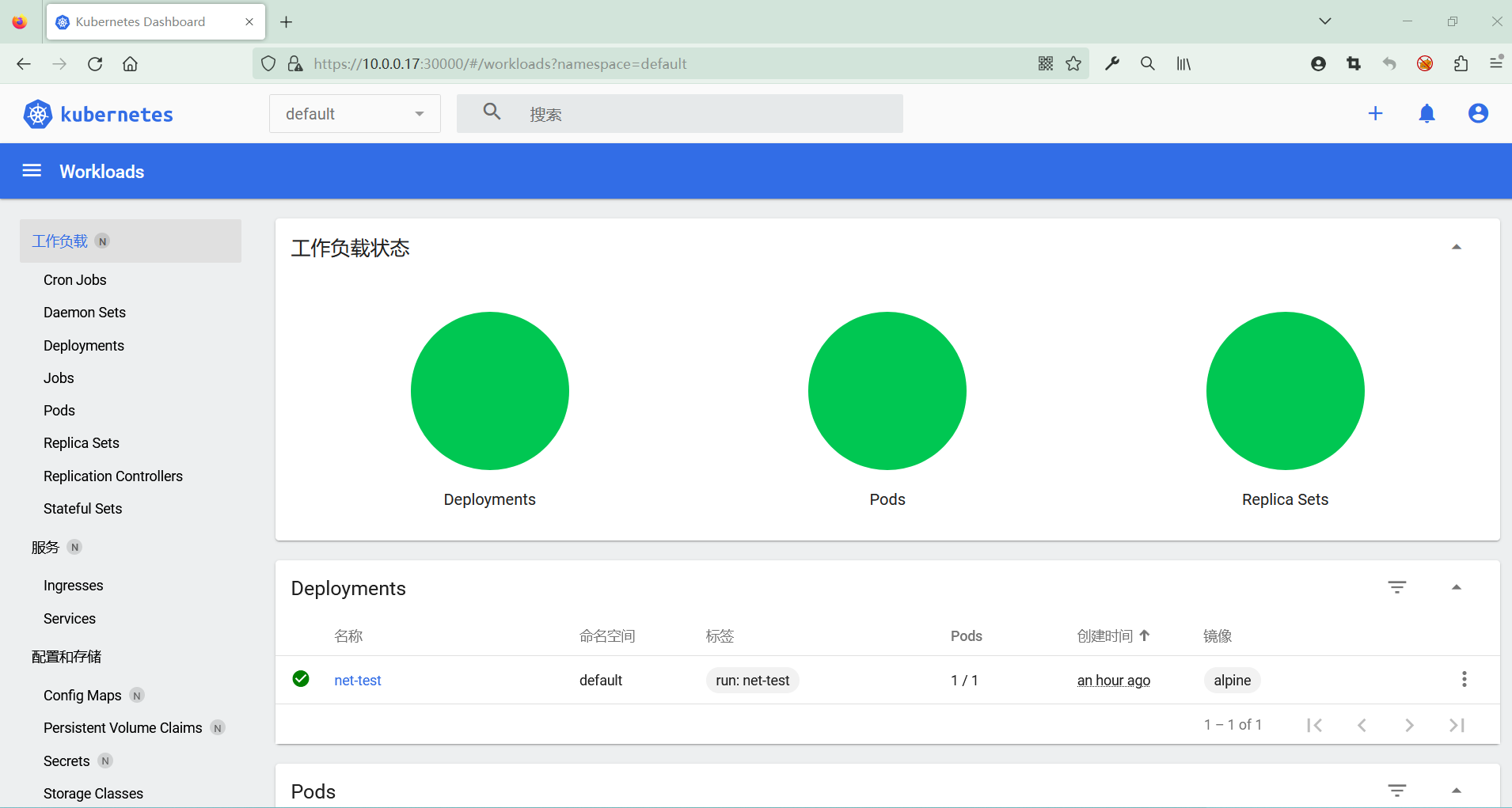Open Replica Sets in sidebar
Image resolution: width=1512 pixels, height=808 pixels.
pos(82,442)
